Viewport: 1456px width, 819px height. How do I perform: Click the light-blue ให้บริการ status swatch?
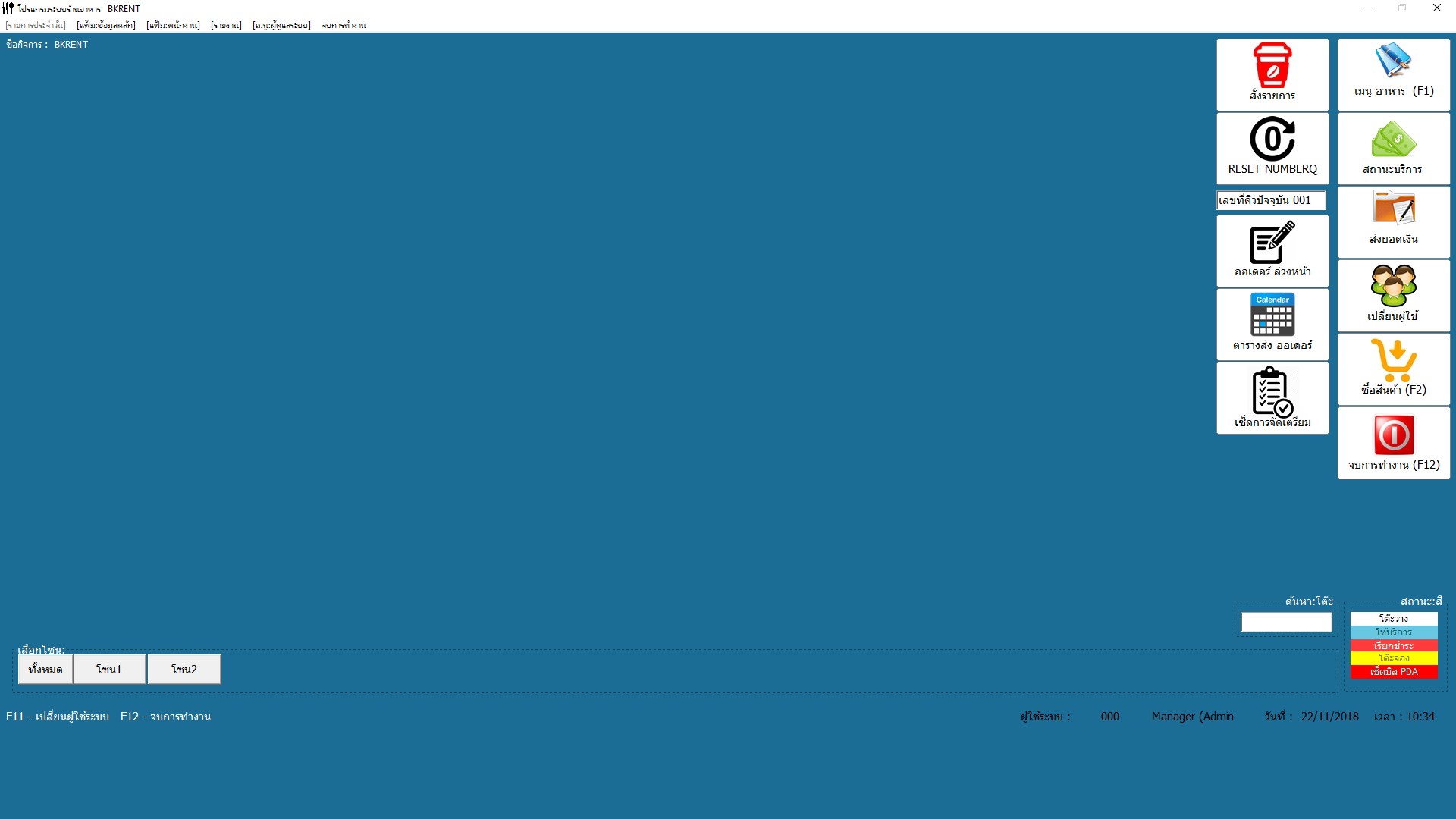(1394, 632)
